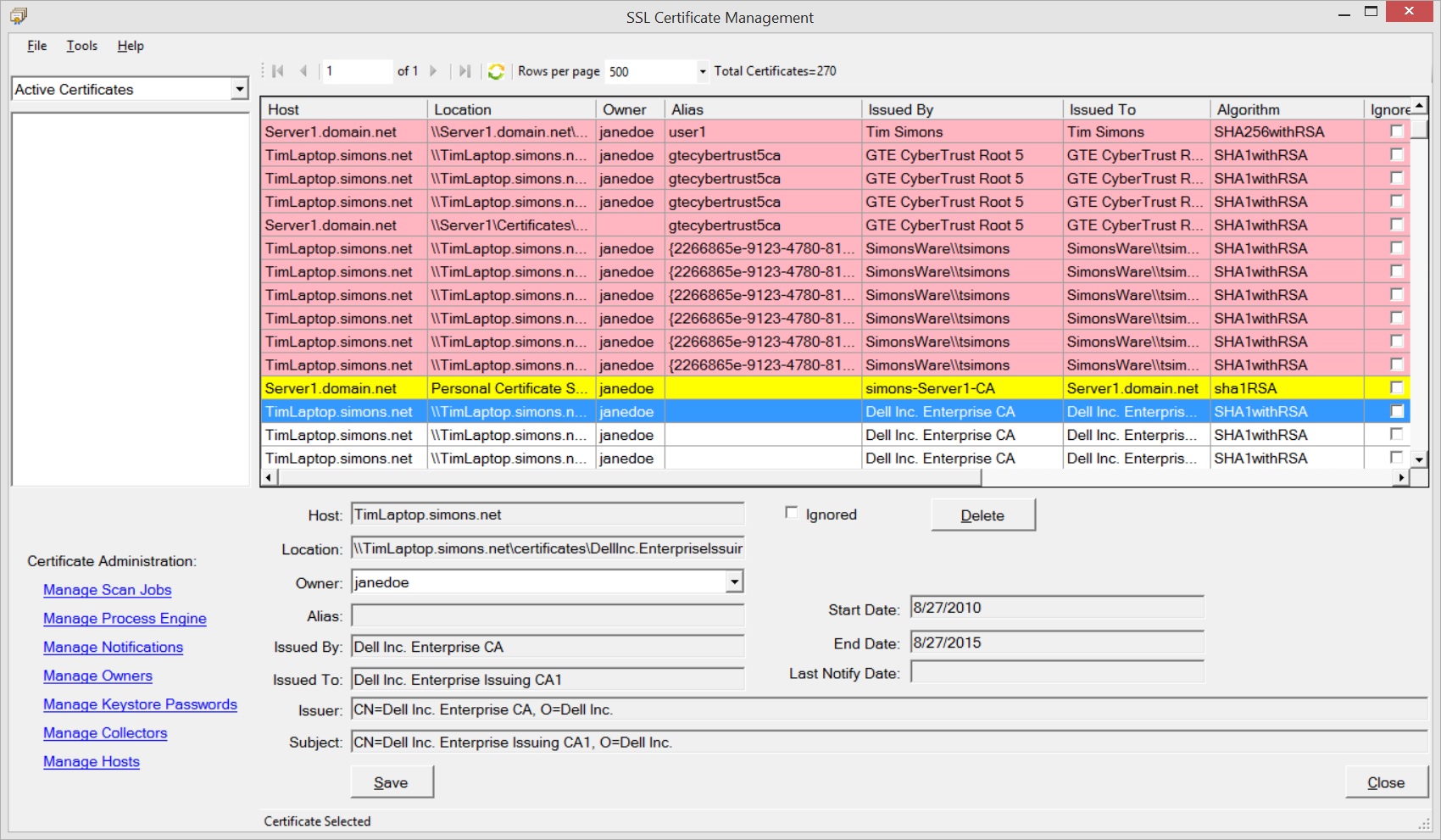Sort by Owner column header

(630, 109)
